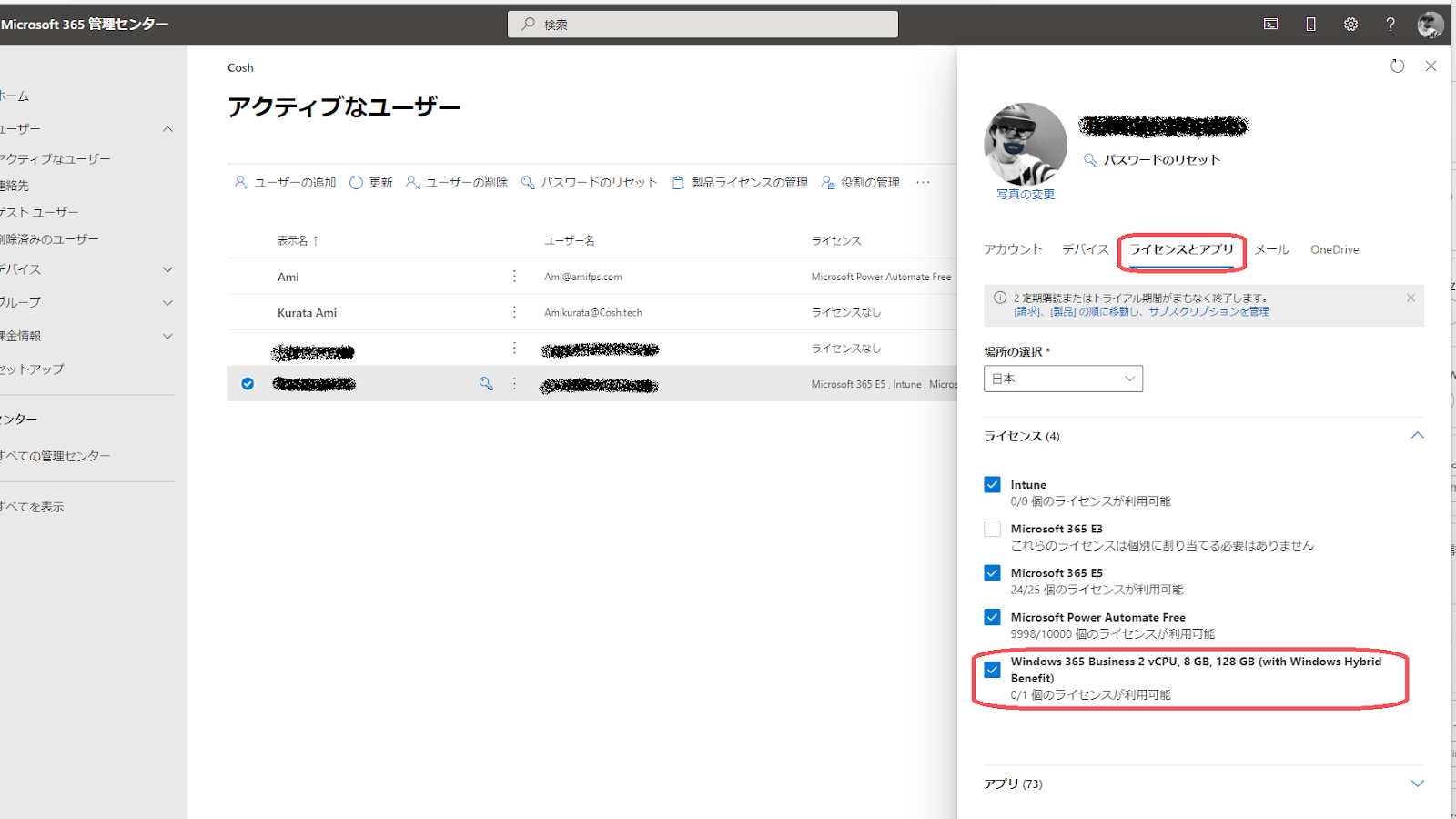This screenshot has width=1456, height=819.
Task: Deselect the checked user row circle
Action: (248, 384)
